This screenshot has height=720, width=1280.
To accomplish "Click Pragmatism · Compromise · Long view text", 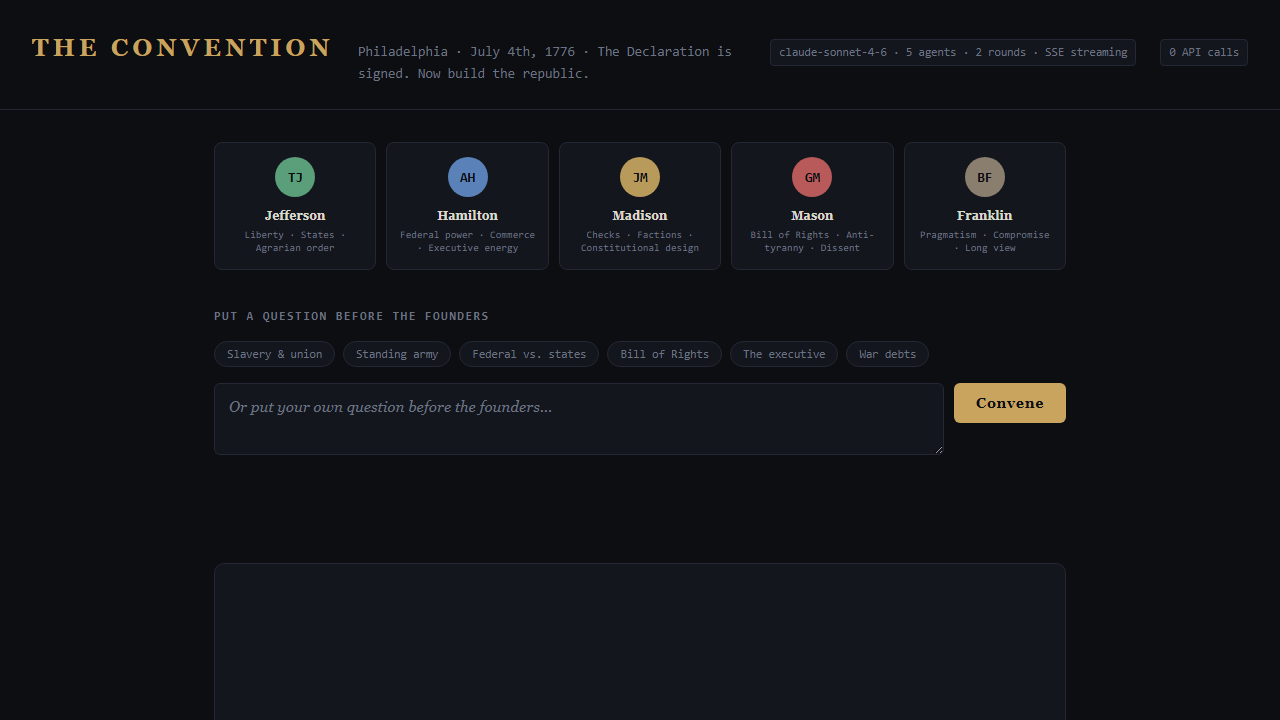I will point(985,241).
